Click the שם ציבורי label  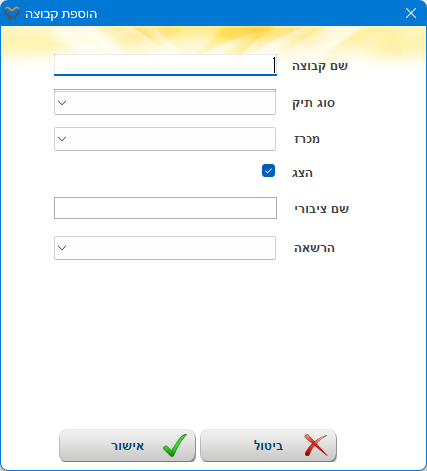click(321, 209)
